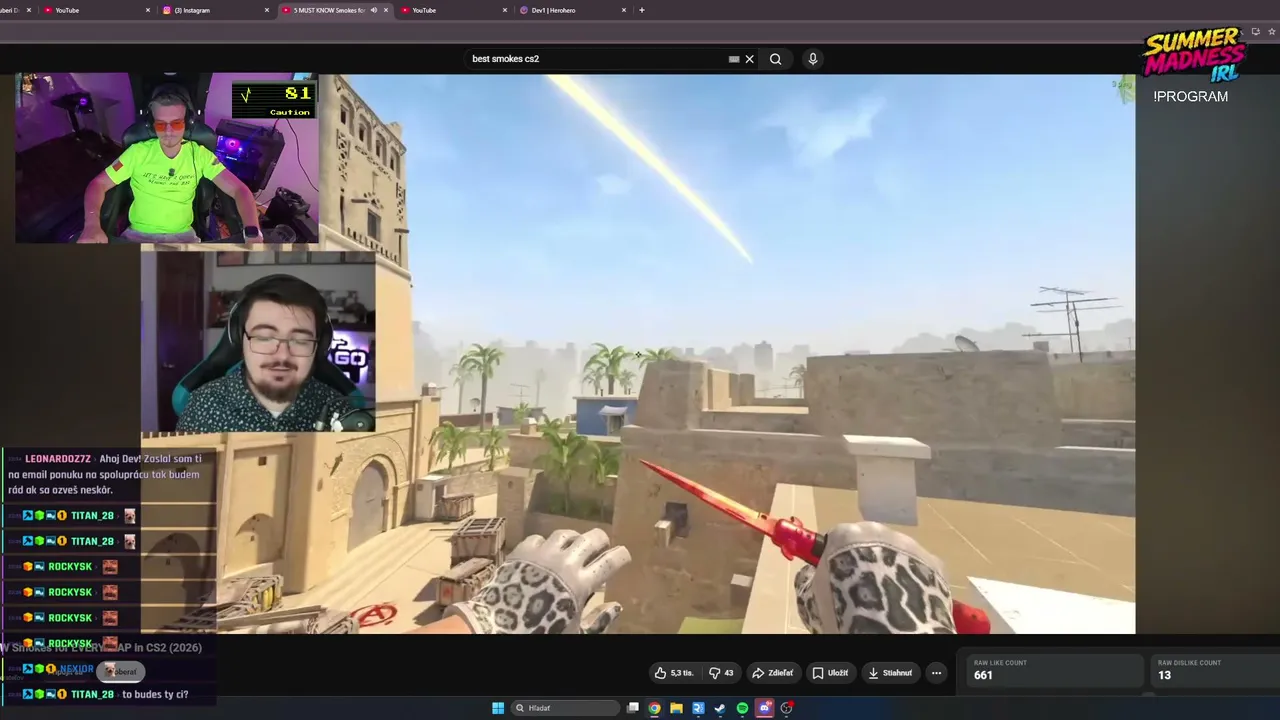Viewport: 1280px width, 720px height.
Task: Click the !PROGRAM overlay text
Action: 1190,96
